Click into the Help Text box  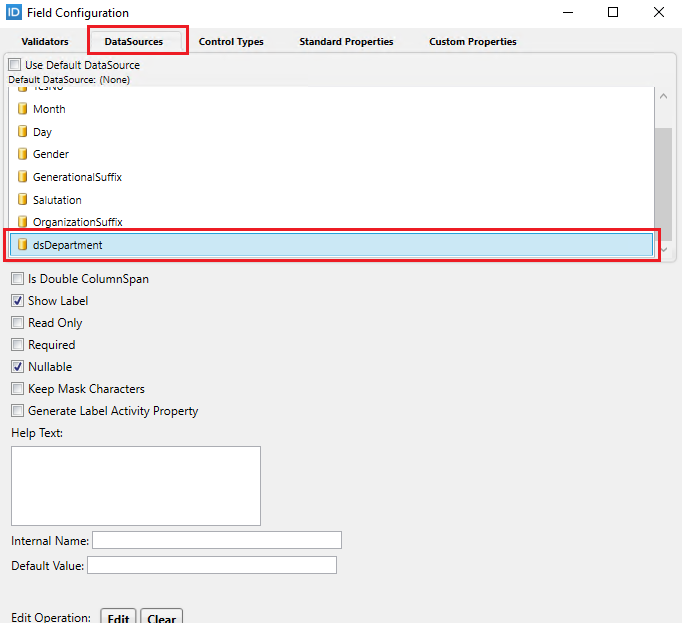point(136,486)
